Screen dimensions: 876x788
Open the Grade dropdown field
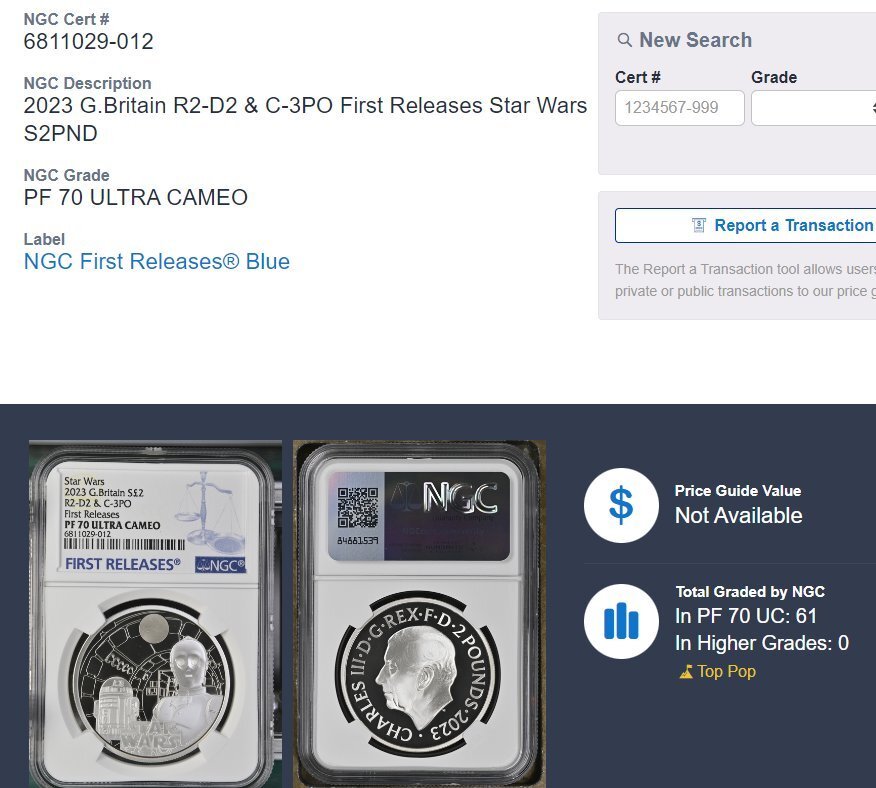(813, 108)
